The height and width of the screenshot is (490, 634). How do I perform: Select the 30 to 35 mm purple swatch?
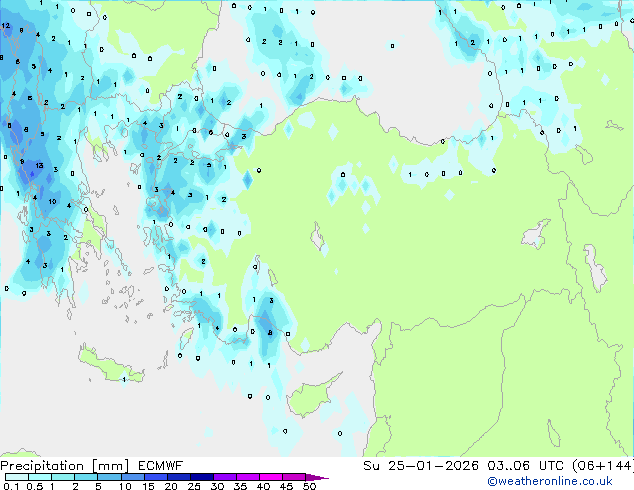[224, 477]
